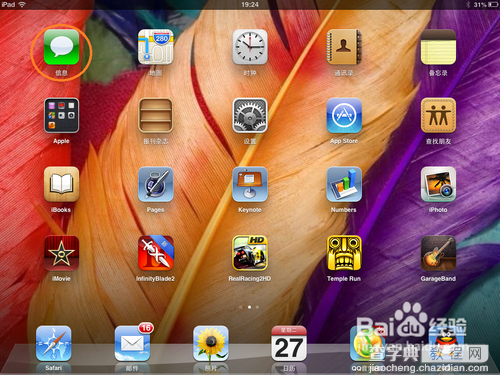
Task: Start the Temple Run game
Action: (x=344, y=253)
